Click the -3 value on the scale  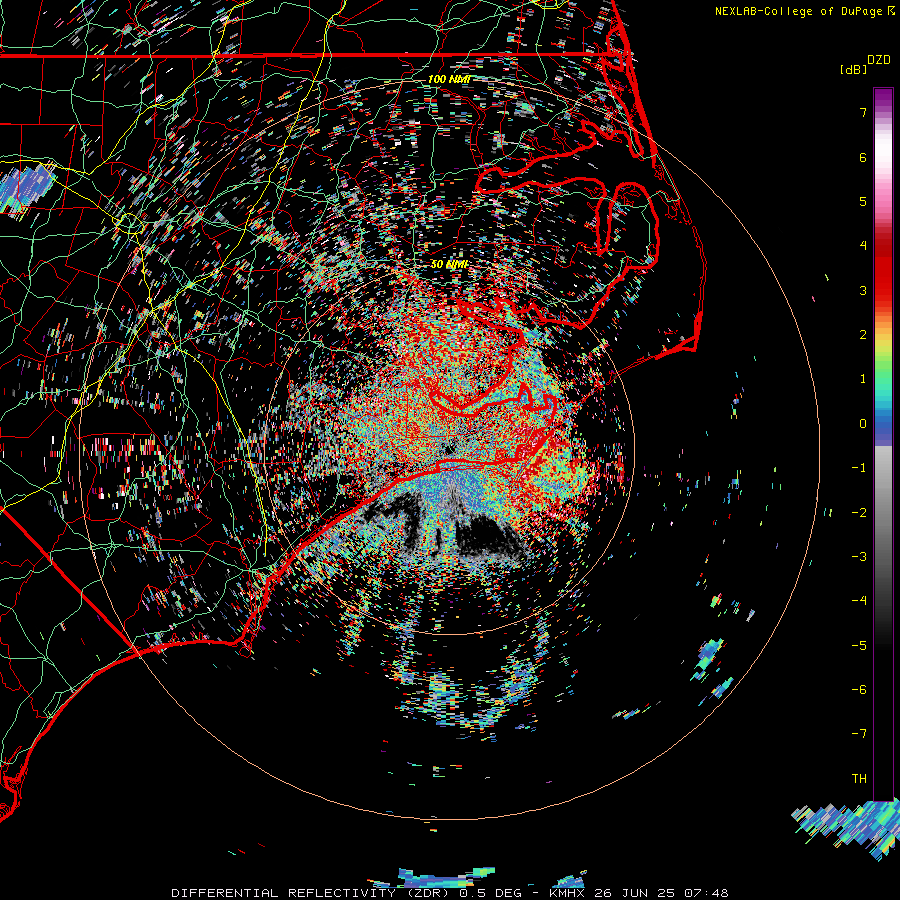point(859,557)
